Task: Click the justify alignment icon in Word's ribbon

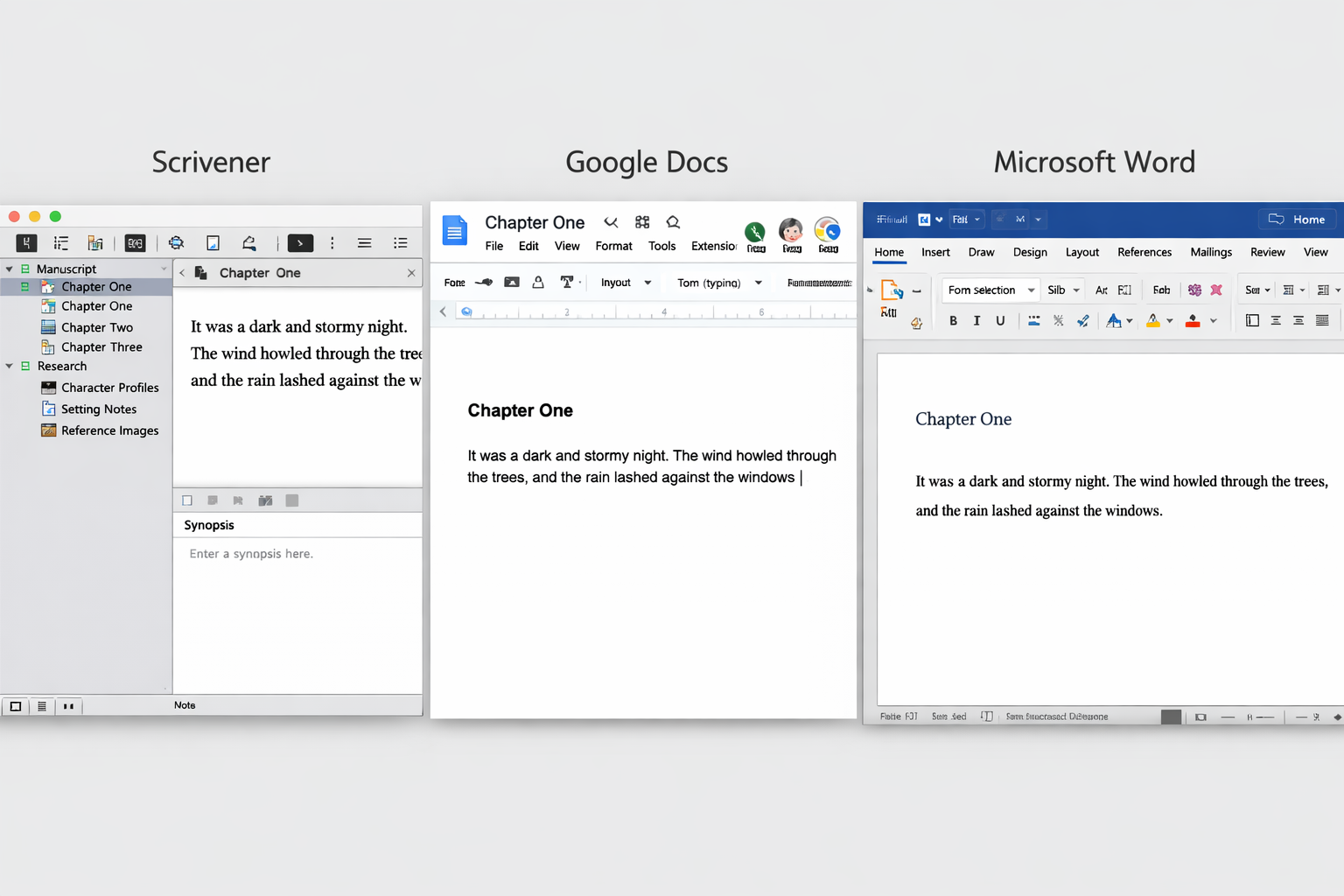Action: (x=1322, y=320)
